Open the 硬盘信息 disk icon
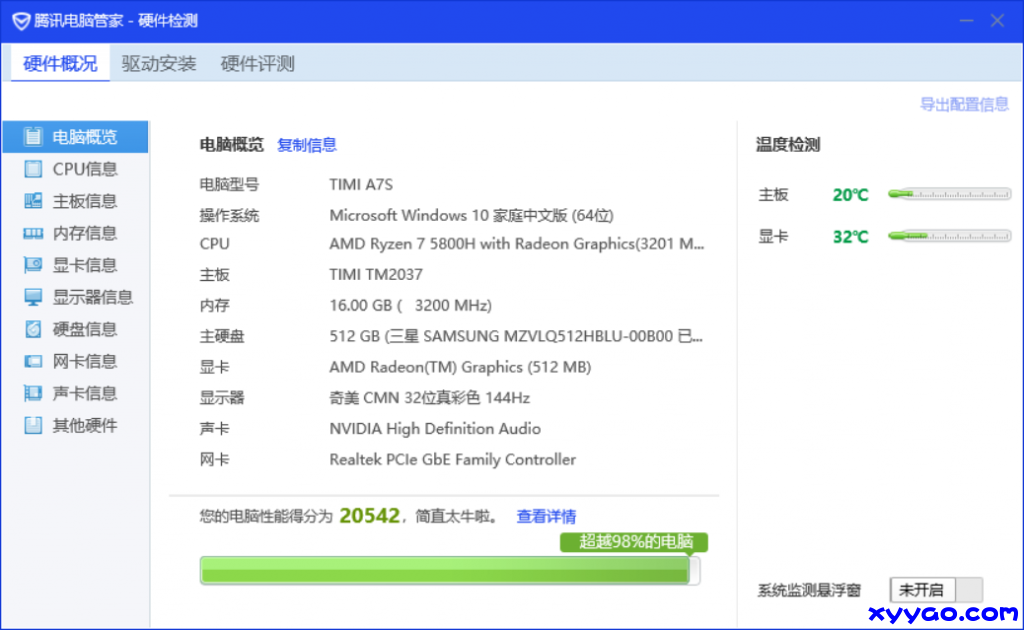The height and width of the screenshot is (630, 1024). pos(33,329)
